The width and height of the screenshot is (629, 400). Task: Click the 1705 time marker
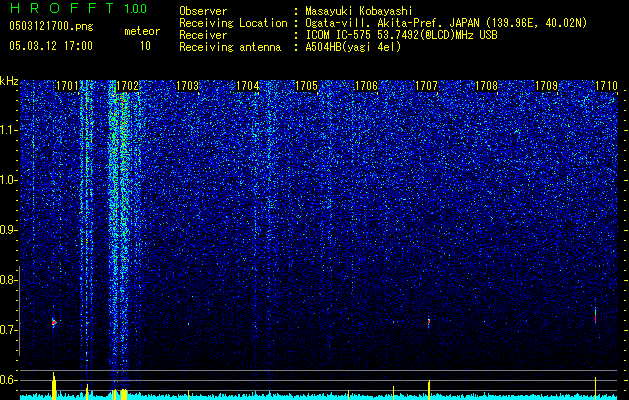(x=306, y=86)
